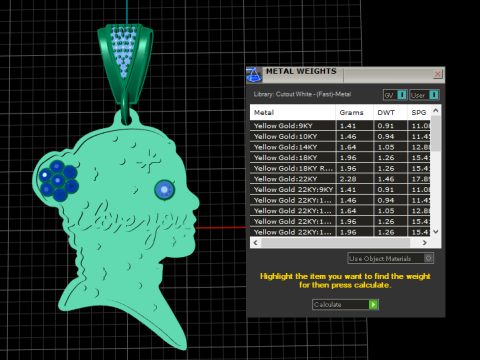The width and height of the screenshot is (480, 360).
Task: Select the blue gem cluster on the hair bun
Action: point(59,181)
